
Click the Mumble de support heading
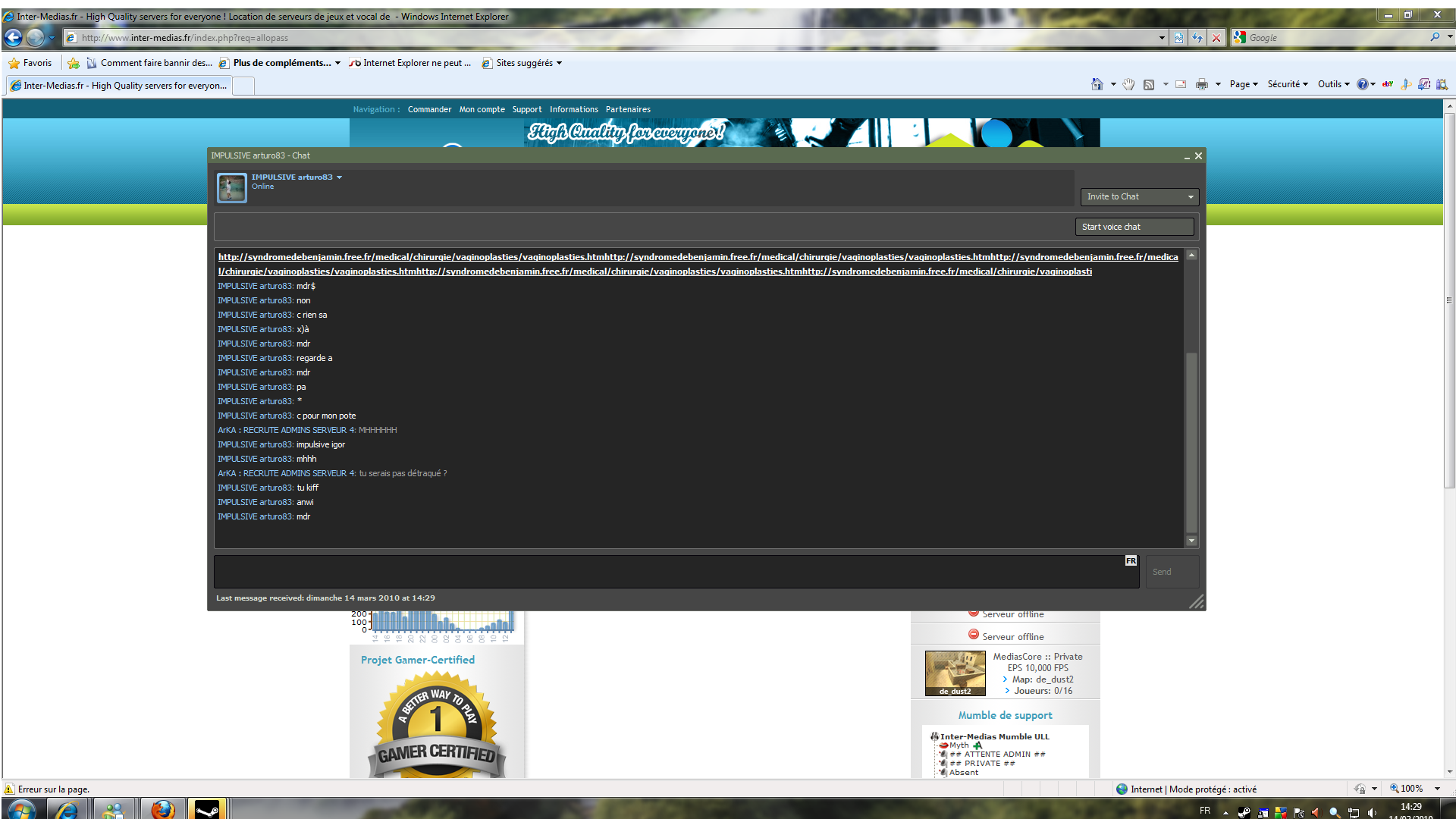click(1005, 715)
